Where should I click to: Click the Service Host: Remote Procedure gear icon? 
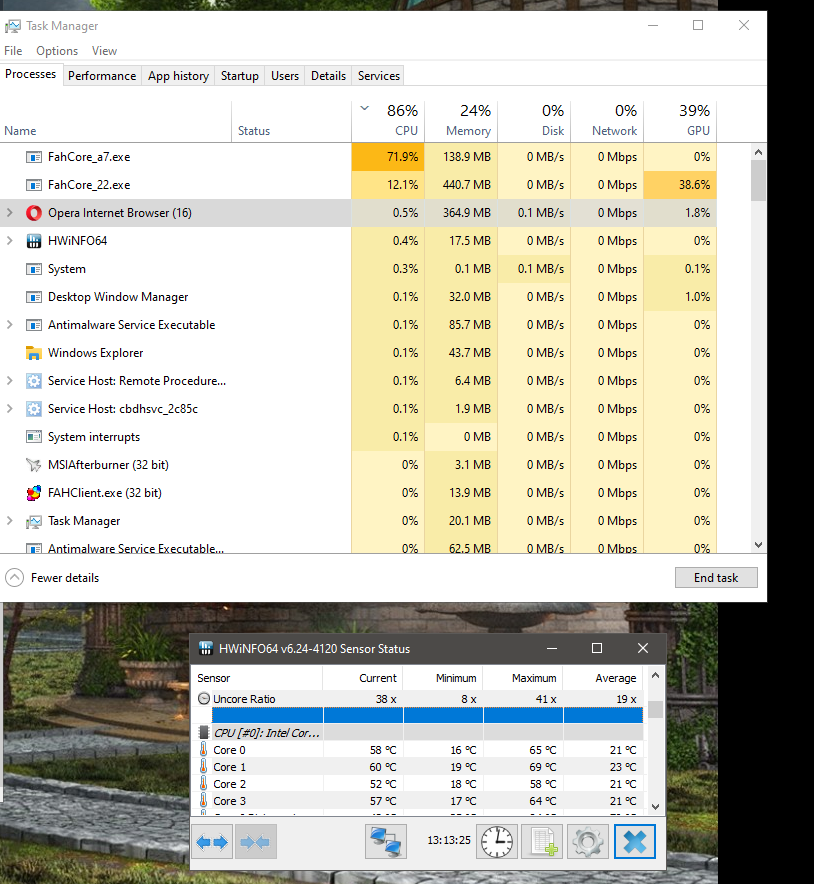(34, 381)
